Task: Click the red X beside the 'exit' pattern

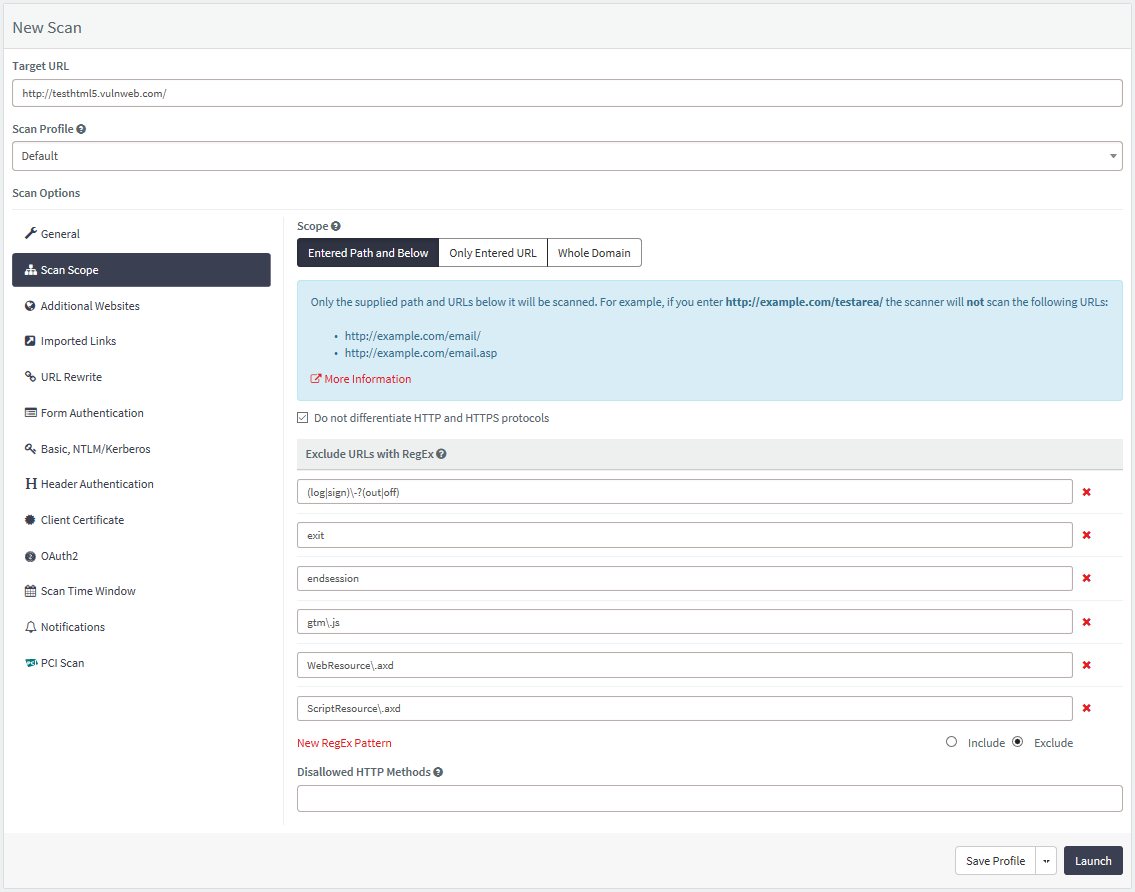Action: pos(1086,536)
